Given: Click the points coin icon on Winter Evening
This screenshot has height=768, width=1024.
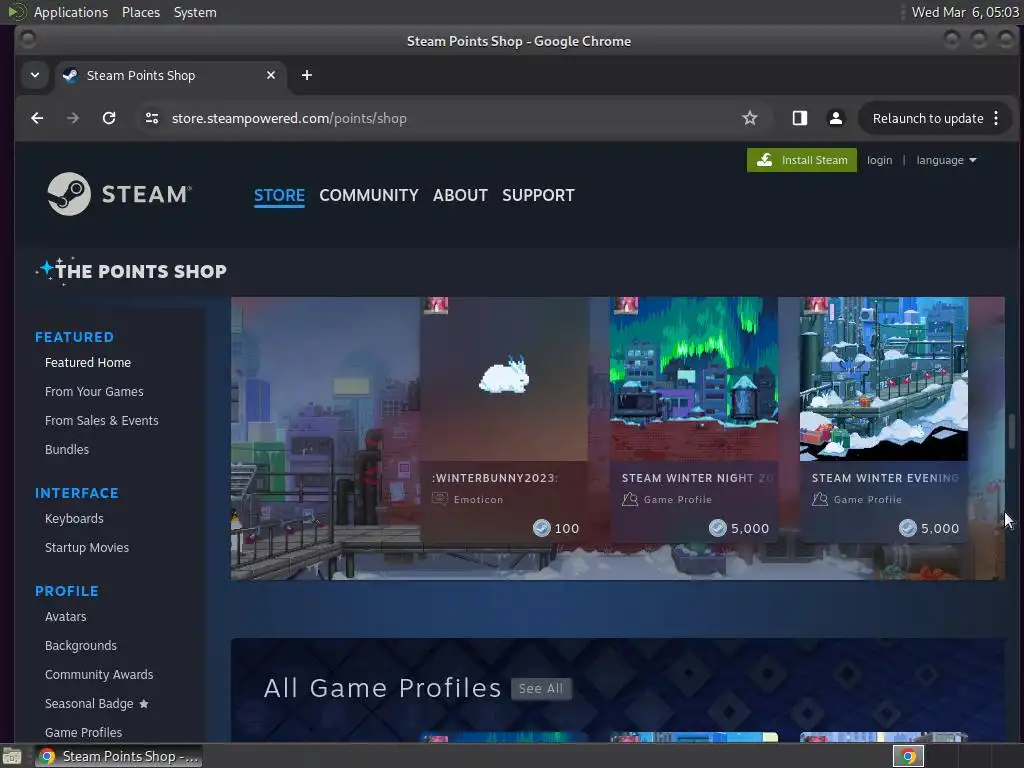Looking at the screenshot, I should (x=907, y=528).
